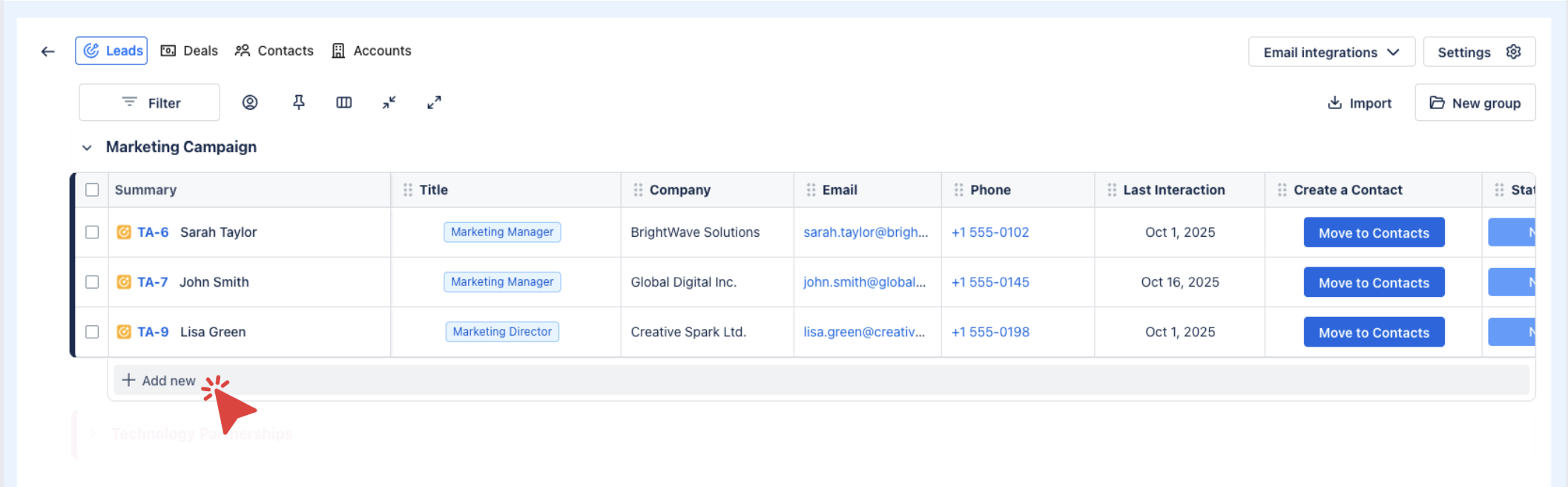Screen dimensions: 1568x487
Task: Open lead TA-6 link
Action: [x=153, y=232]
